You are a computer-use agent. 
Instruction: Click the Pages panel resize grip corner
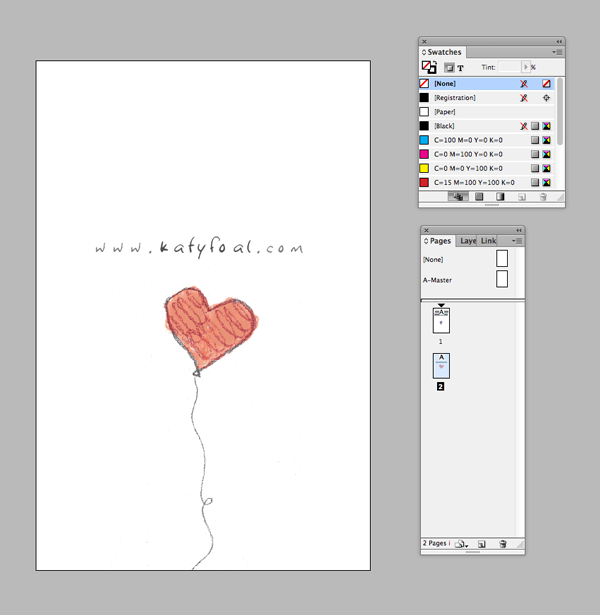tap(520, 544)
